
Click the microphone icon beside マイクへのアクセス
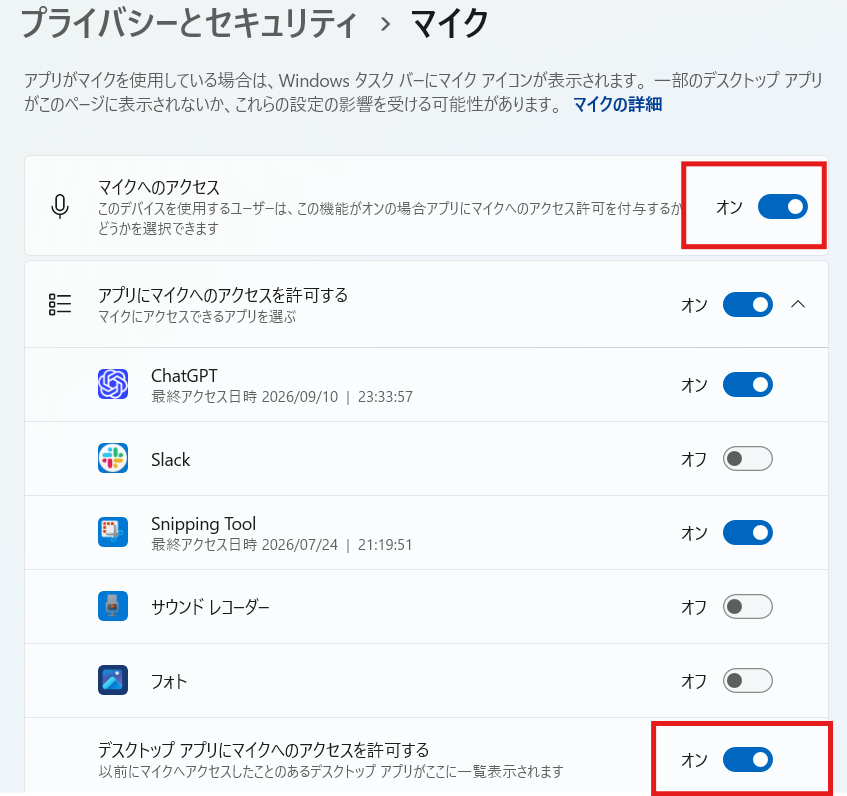[60, 206]
